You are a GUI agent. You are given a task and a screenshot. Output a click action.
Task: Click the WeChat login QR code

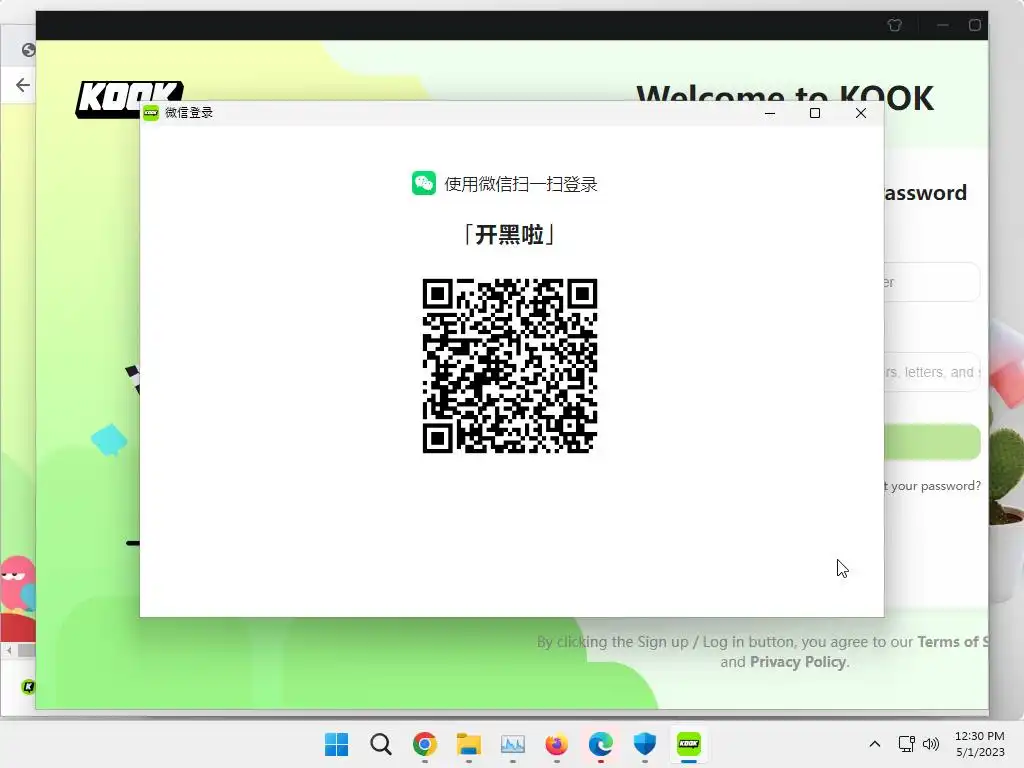click(x=509, y=366)
